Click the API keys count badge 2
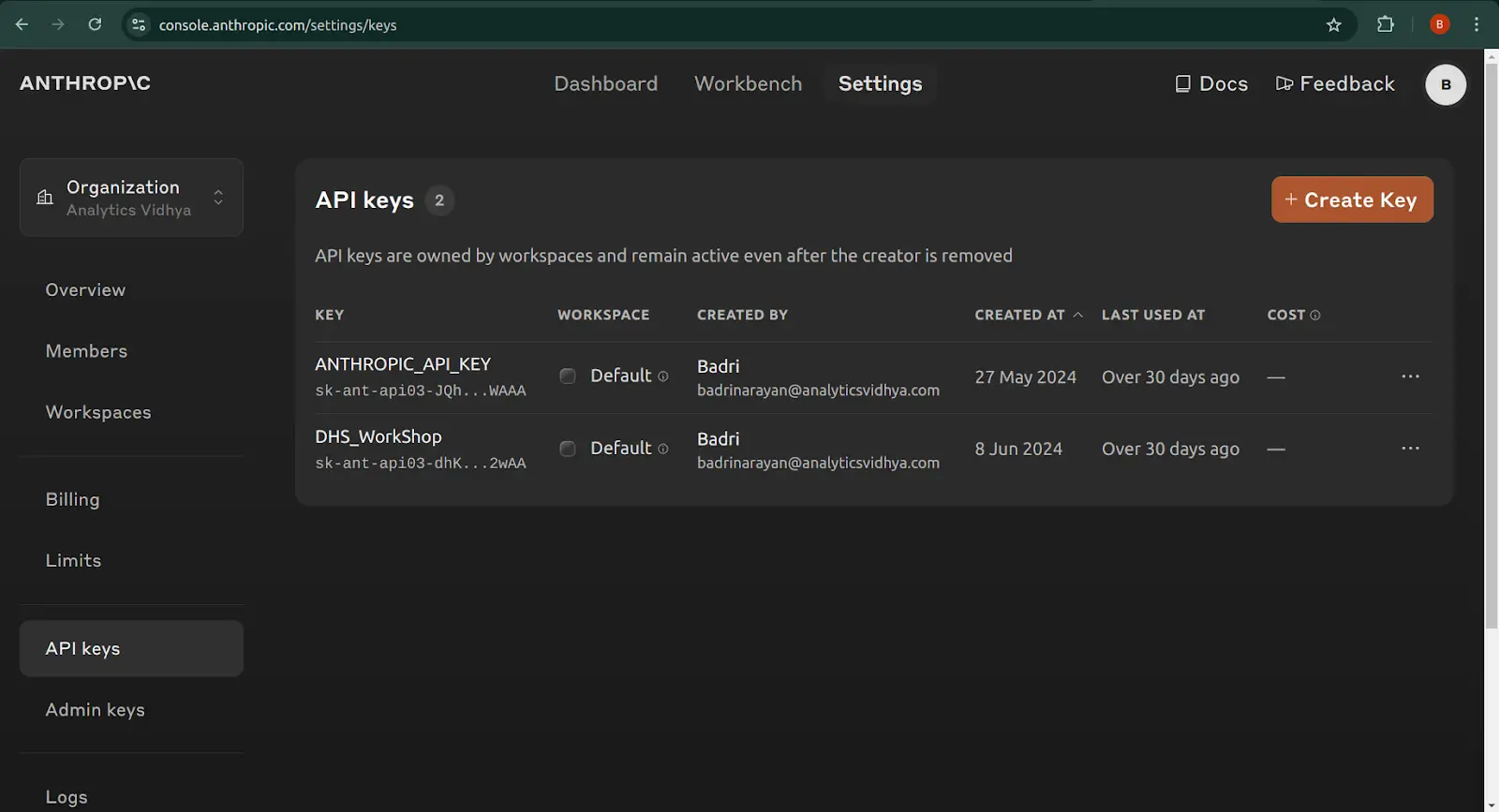This screenshot has width=1499, height=812. pyautogui.click(x=439, y=200)
